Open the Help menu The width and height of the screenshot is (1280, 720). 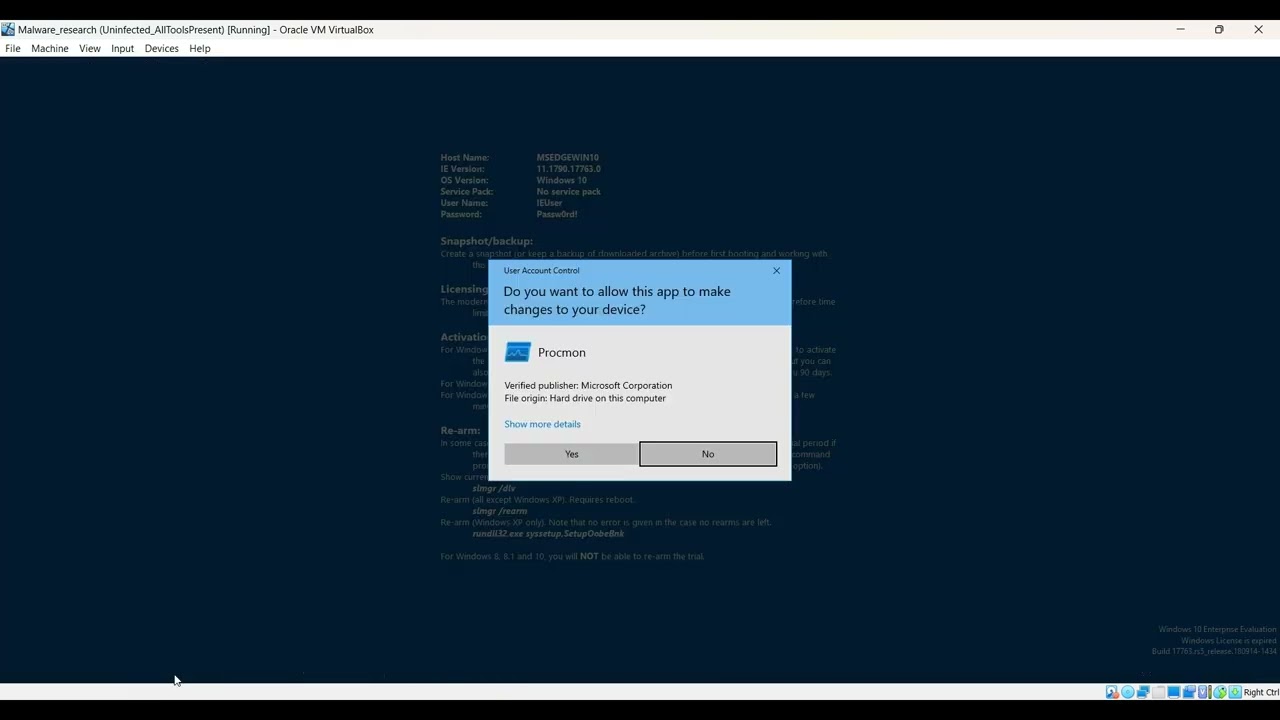pos(200,48)
